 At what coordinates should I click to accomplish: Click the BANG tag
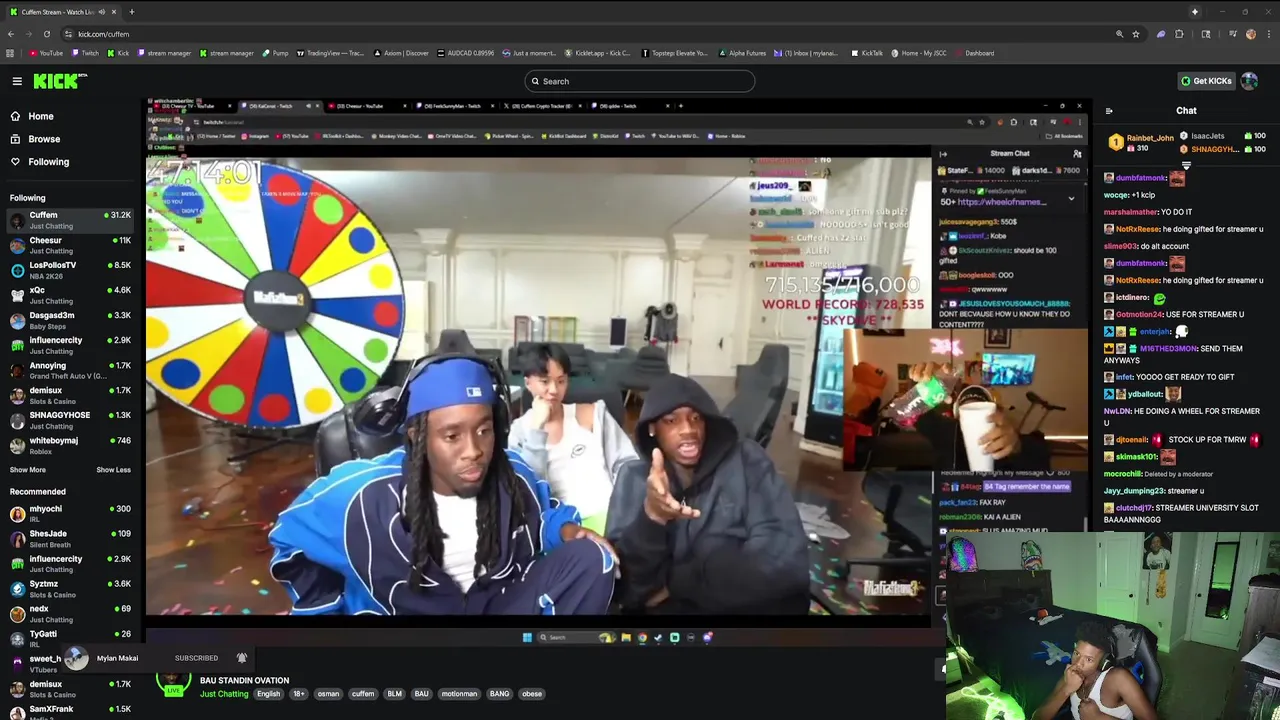tap(500, 694)
